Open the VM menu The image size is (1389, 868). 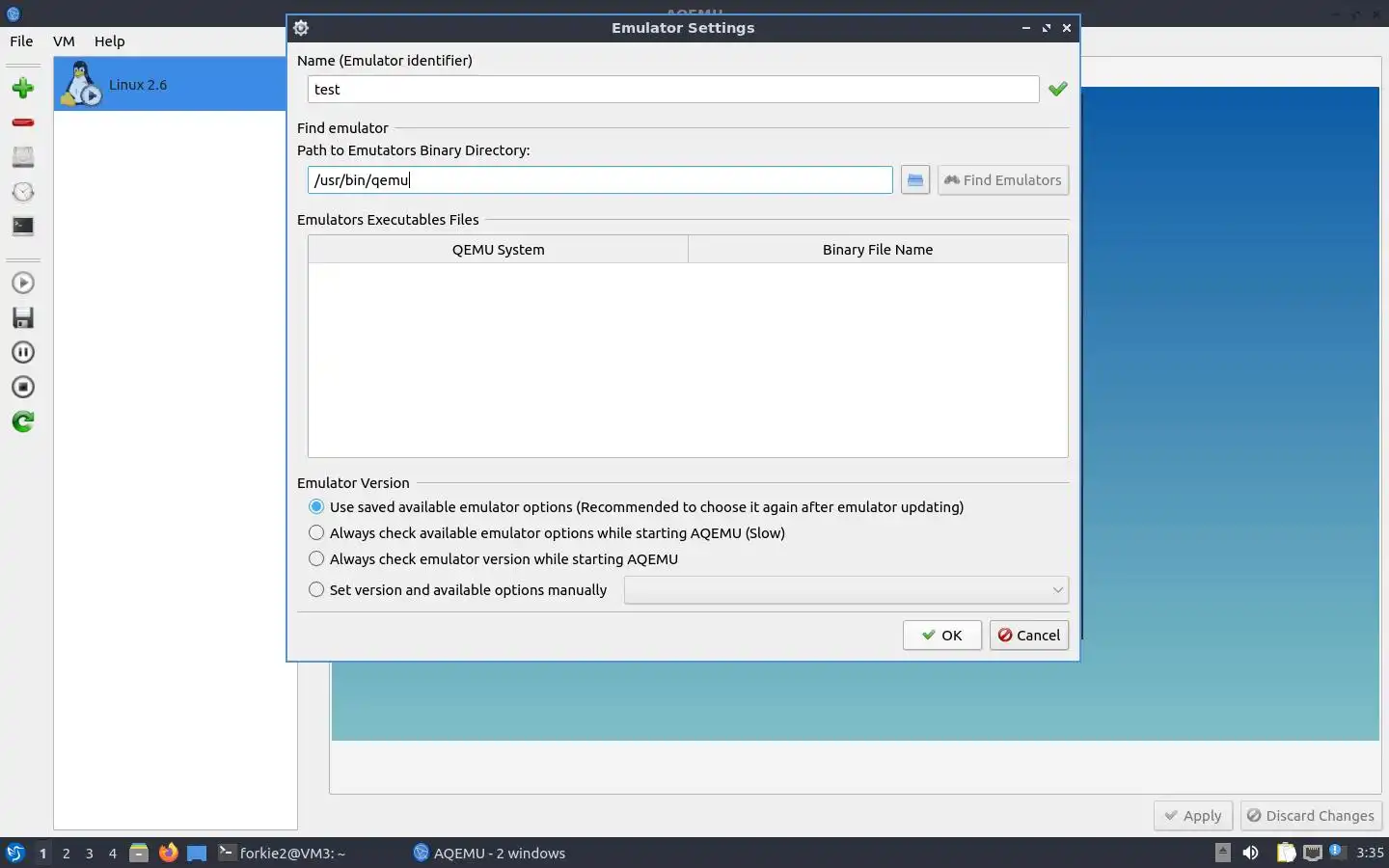tap(64, 41)
